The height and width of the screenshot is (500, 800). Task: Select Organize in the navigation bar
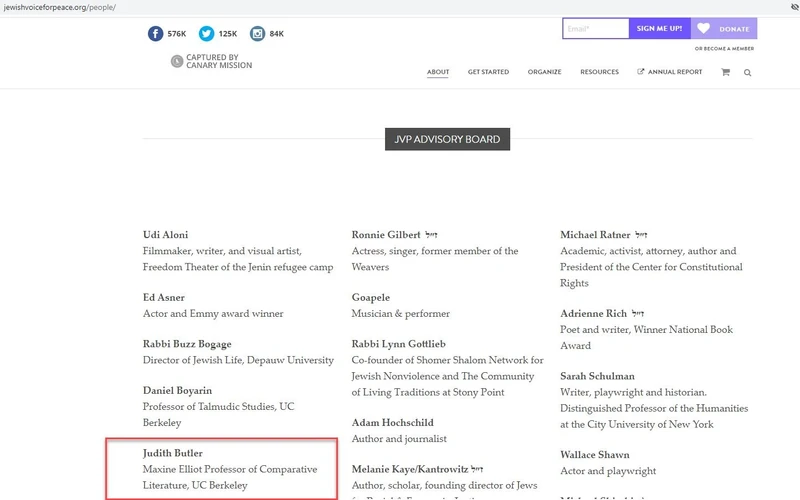point(544,72)
